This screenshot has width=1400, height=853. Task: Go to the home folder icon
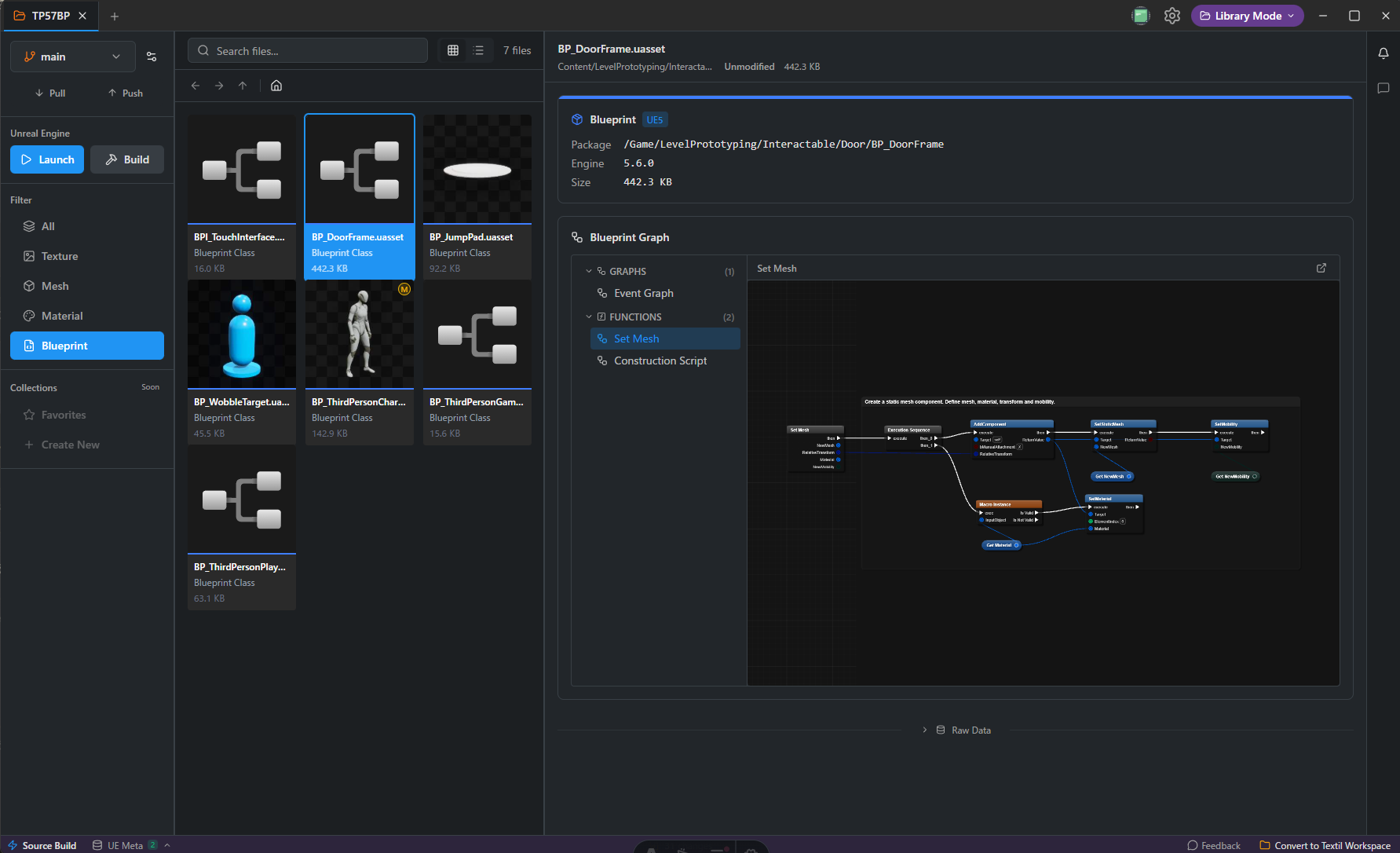276,86
